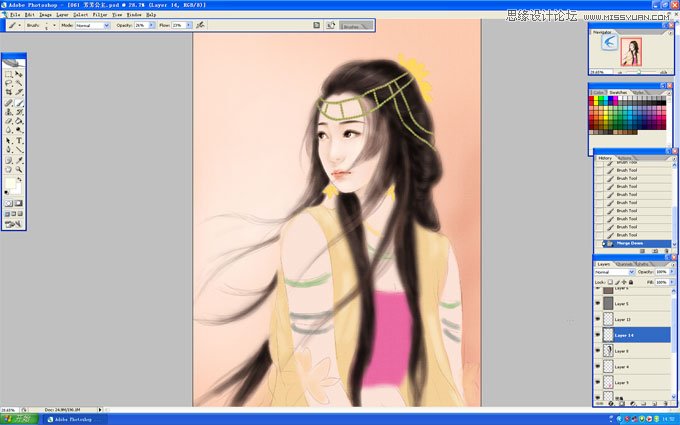The image size is (680, 425).
Task: Select the Blur tool
Action: click(8, 129)
